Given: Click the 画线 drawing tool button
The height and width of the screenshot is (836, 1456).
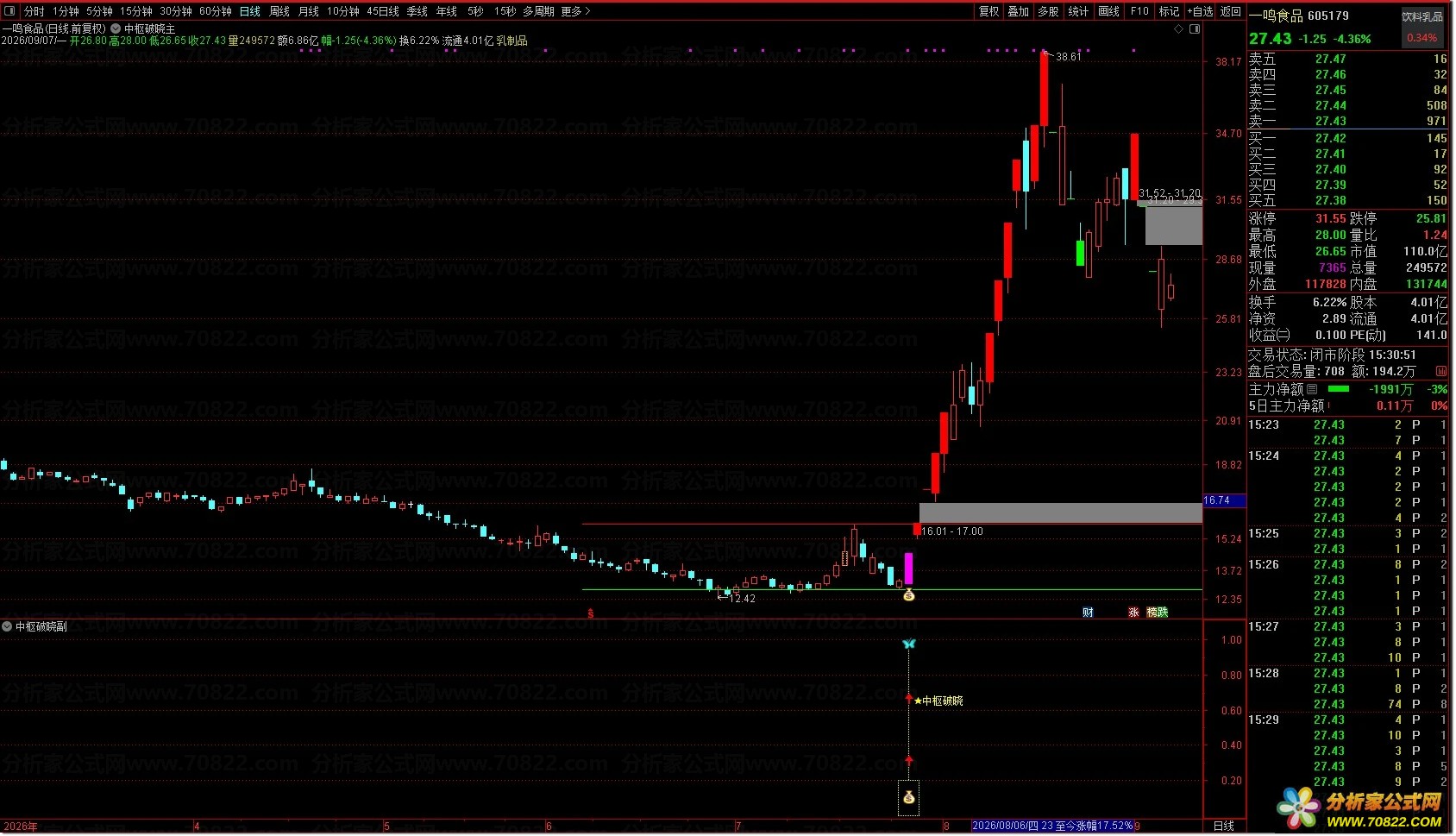Looking at the screenshot, I should pos(1109,11).
